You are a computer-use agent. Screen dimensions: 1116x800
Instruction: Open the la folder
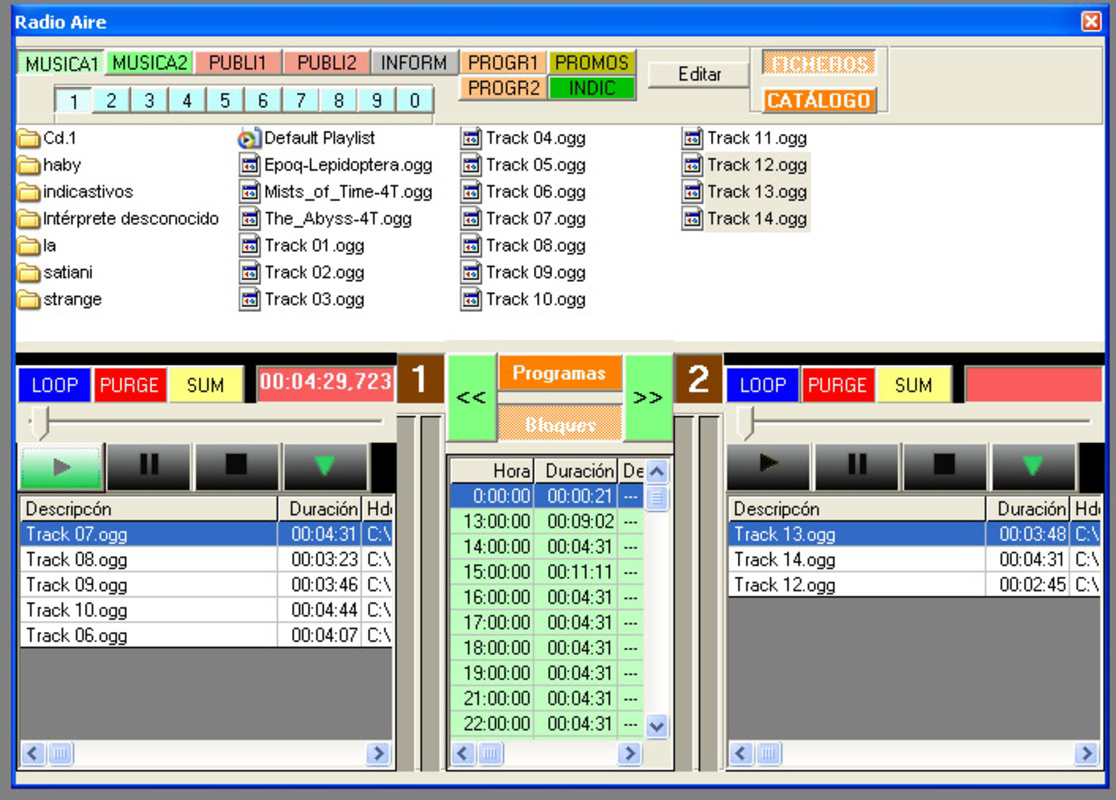37,246
